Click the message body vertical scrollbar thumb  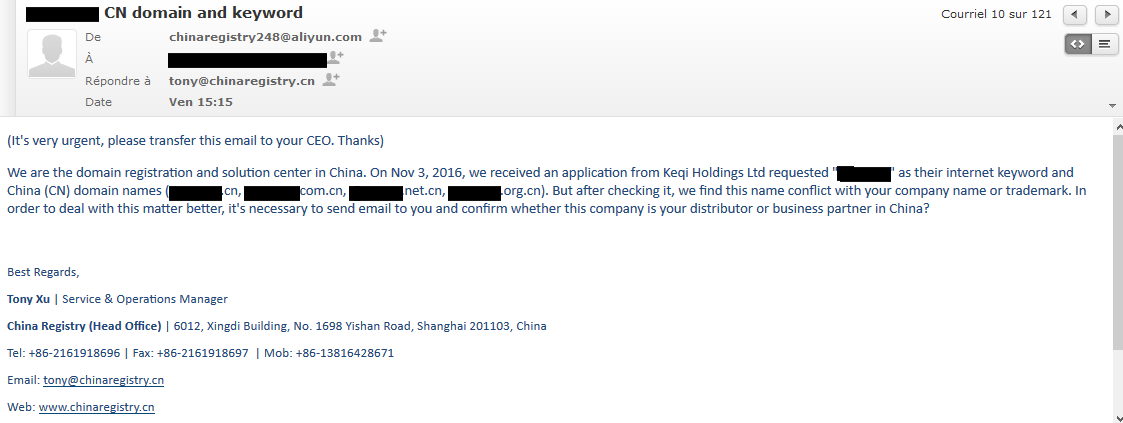pyautogui.click(x=1118, y=240)
